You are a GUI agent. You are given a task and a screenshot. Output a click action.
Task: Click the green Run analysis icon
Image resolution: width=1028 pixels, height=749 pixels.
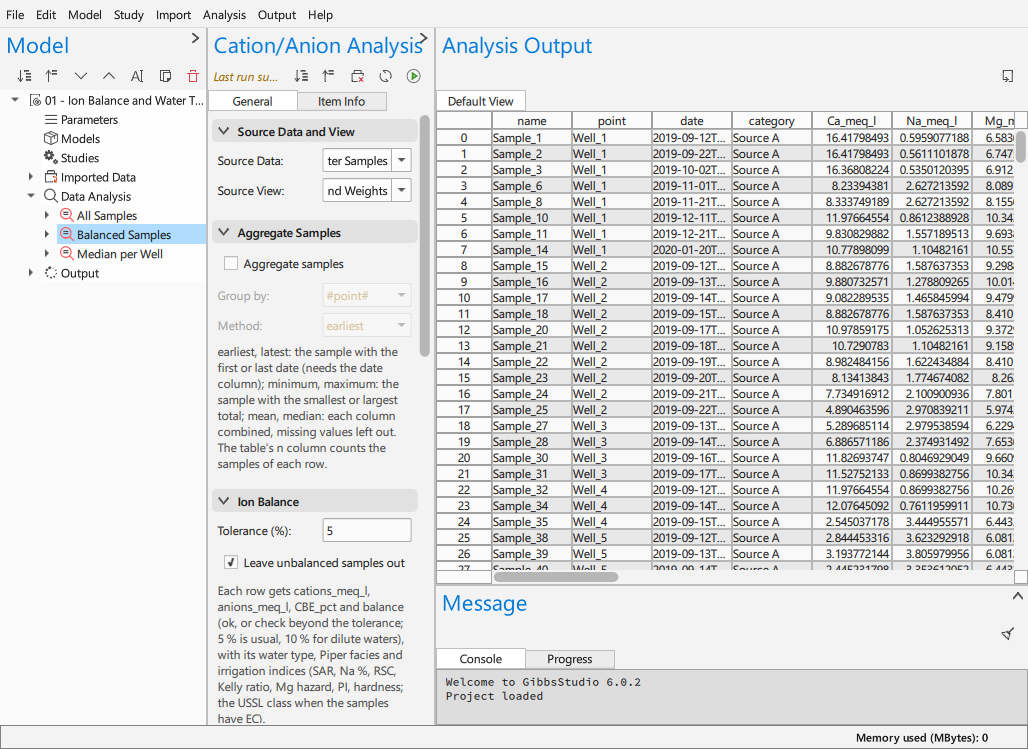[x=413, y=76]
